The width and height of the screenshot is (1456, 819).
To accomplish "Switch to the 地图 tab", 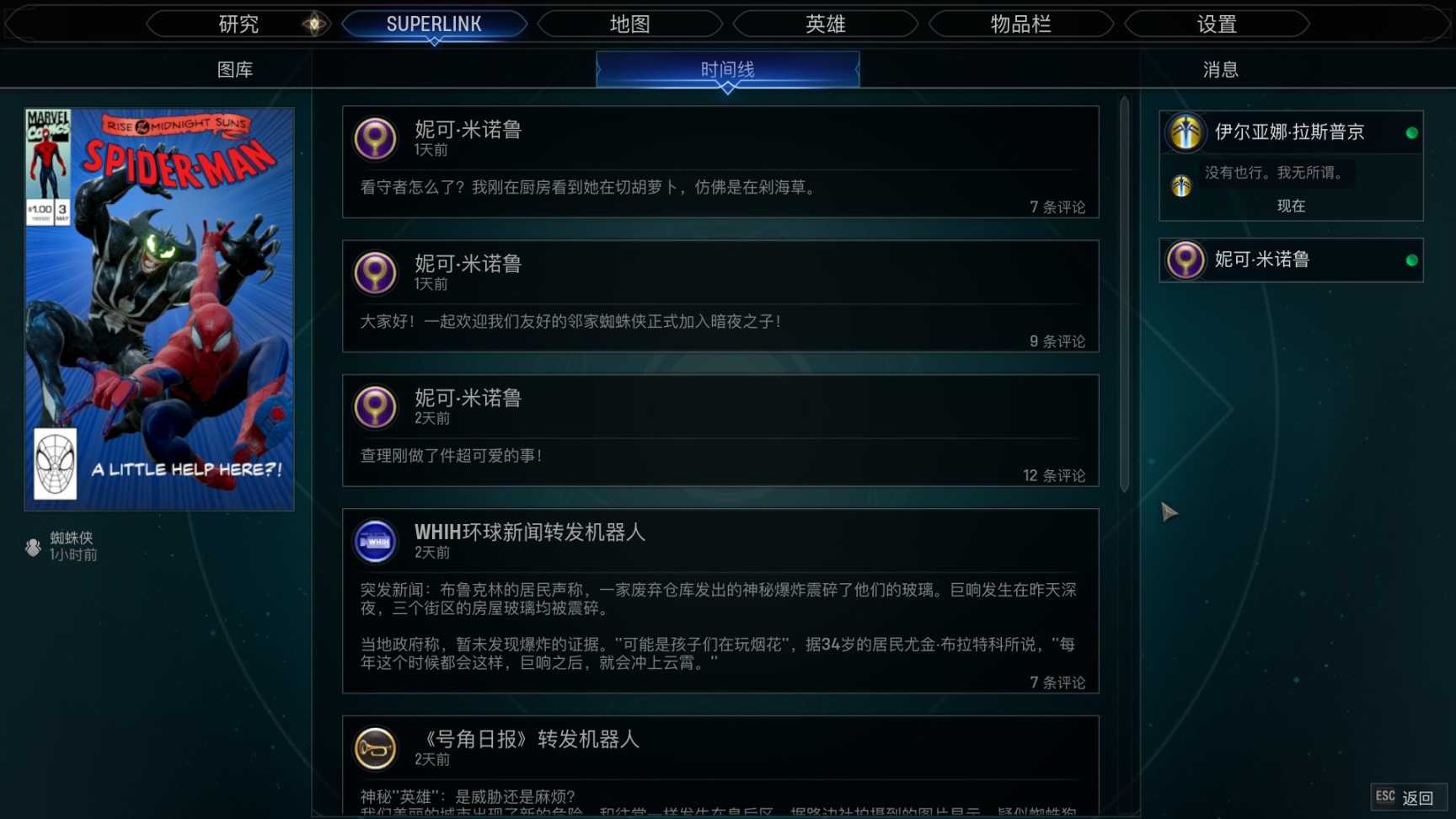I will tap(630, 24).
